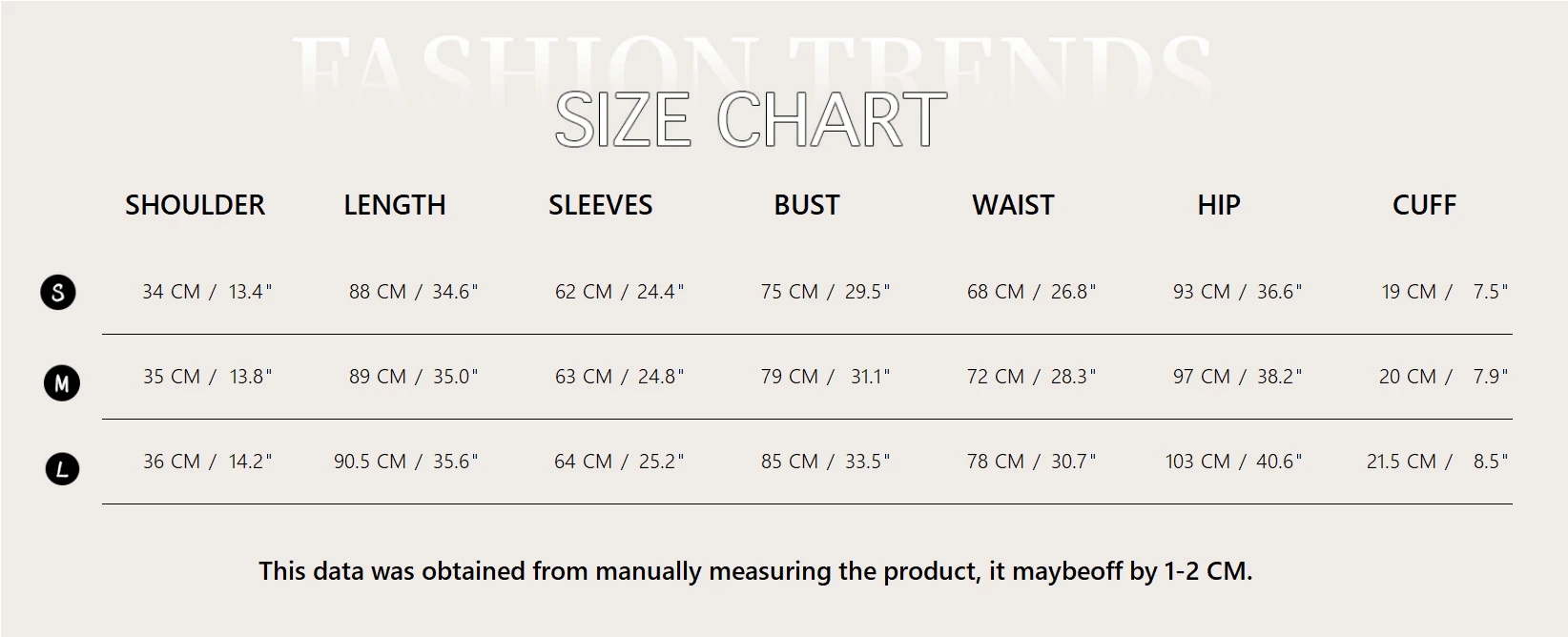Click the black M size badge
The height and width of the screenshot is (637, 1568).
(x=62, y=383)
